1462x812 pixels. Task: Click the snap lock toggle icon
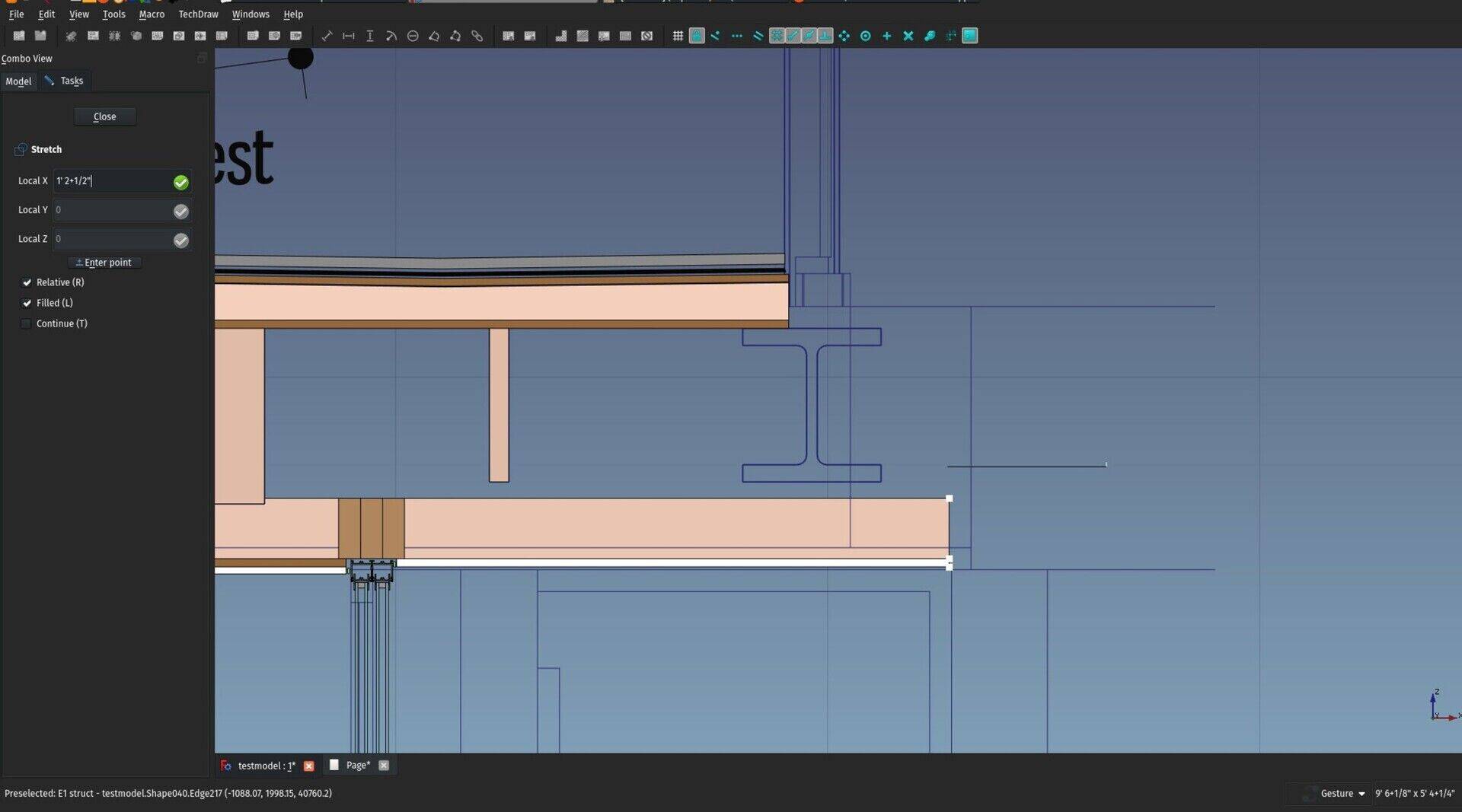point(697,36)
